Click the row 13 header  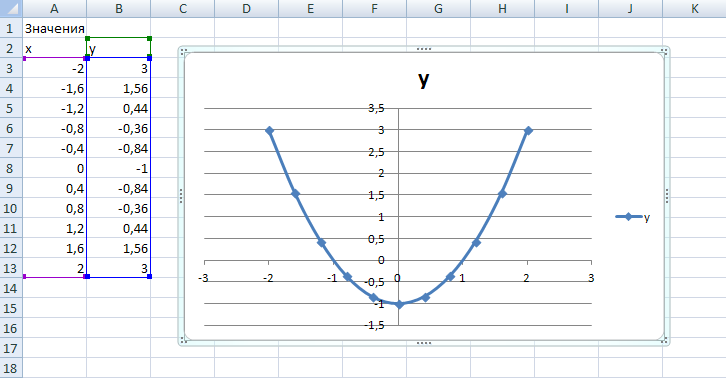point(11,268)
